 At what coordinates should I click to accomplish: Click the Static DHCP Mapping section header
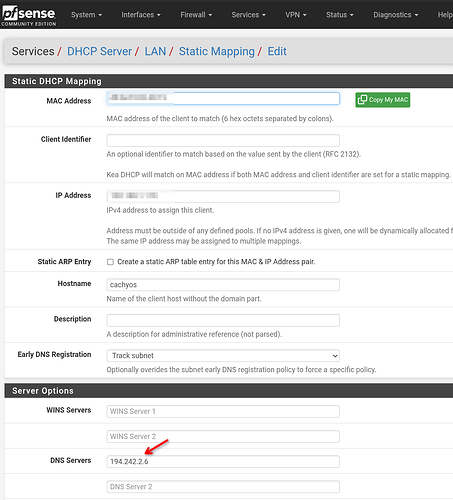tap(228, 81)
